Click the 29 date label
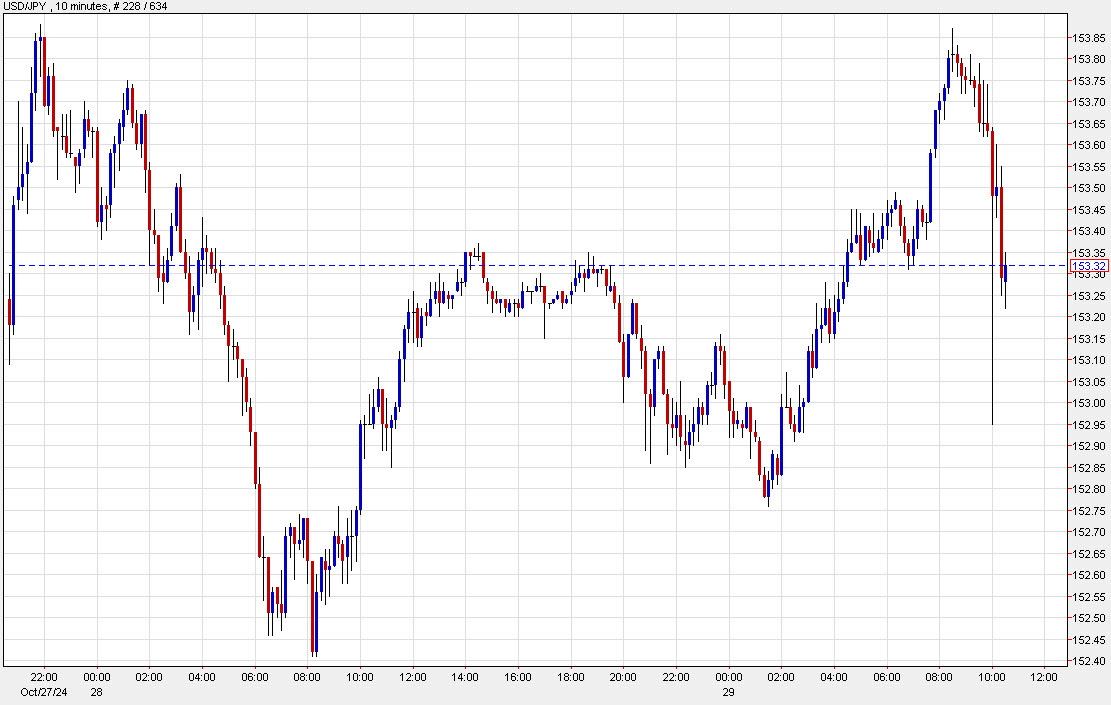 [728, 690]
